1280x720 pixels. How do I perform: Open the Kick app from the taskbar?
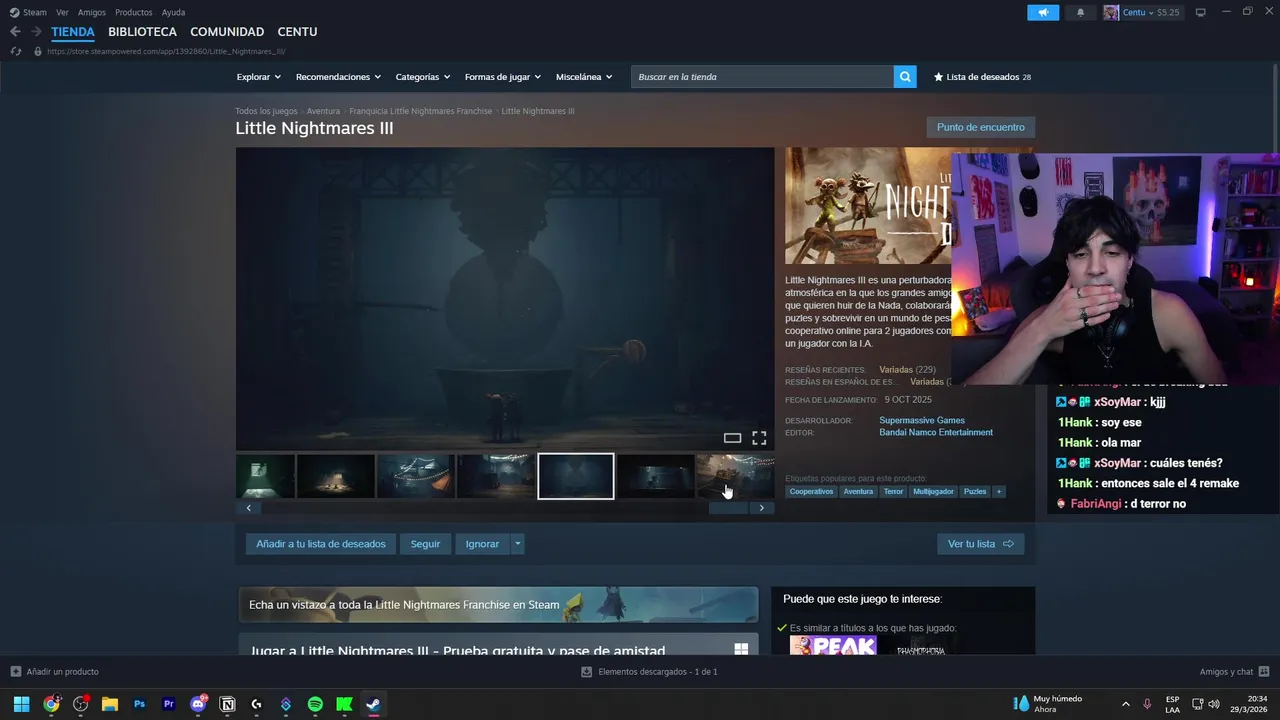click(344, 704)
